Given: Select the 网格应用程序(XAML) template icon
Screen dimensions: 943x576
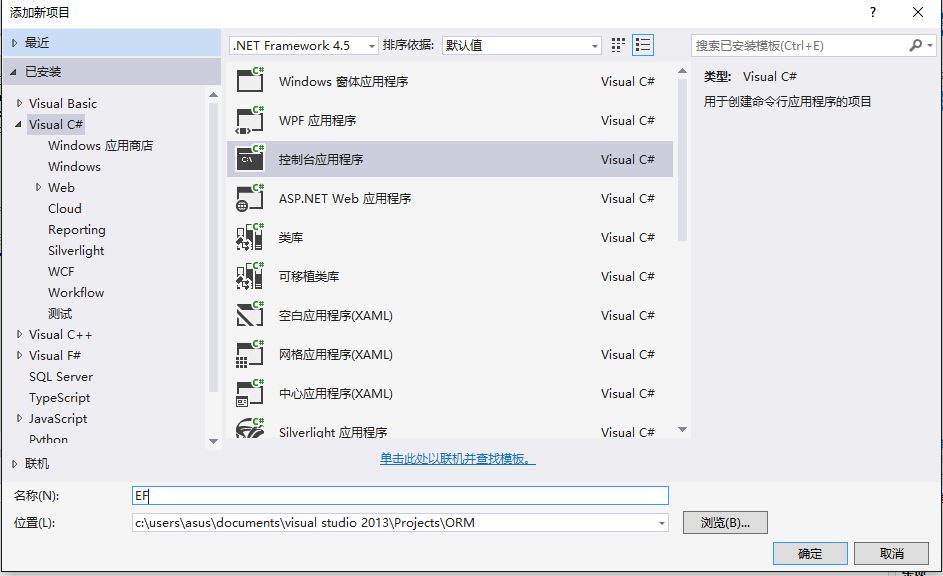Looking at the screenshot, I should click(x=250, y=354).
